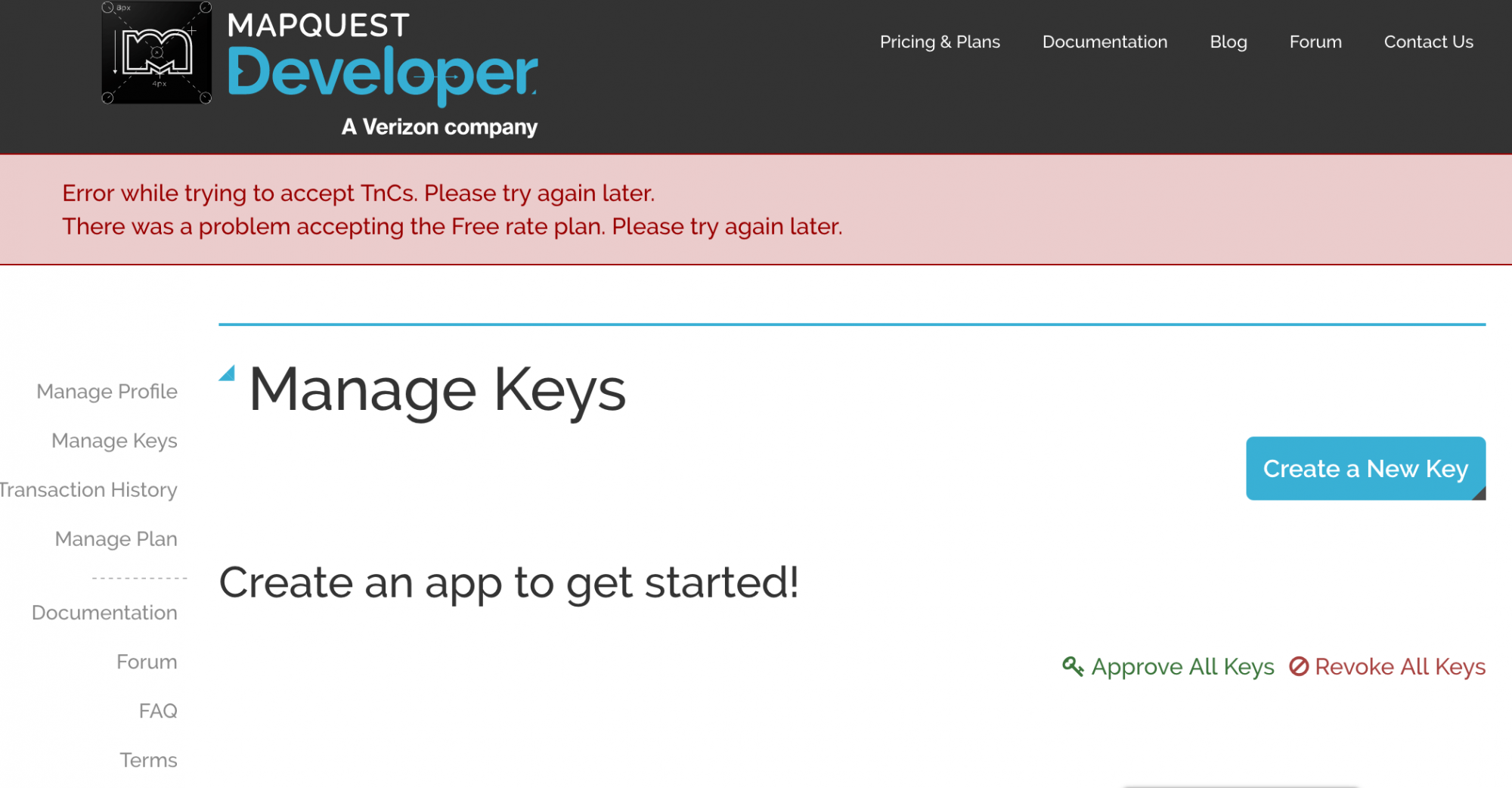The width and height of the screenshot is (1512, 788).
Task: Click the MapQuest M logo icon
Action: pos(156,52)
